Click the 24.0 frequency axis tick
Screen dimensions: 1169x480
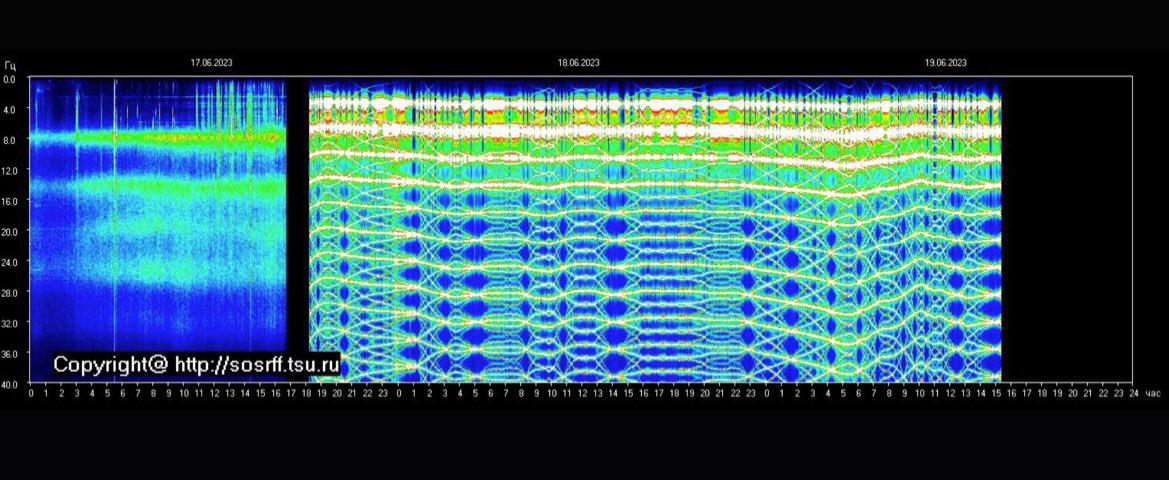point(10,262)
